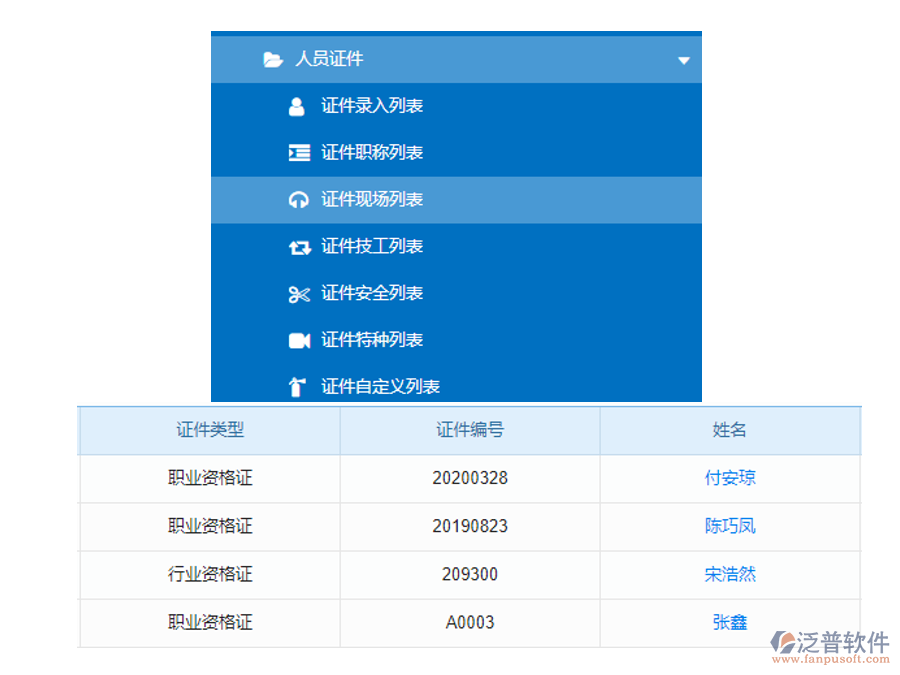The height and width of the screenshot is (675, 900).
Task: Open 证件自定义列表 menu item
Action: [456, 384]
